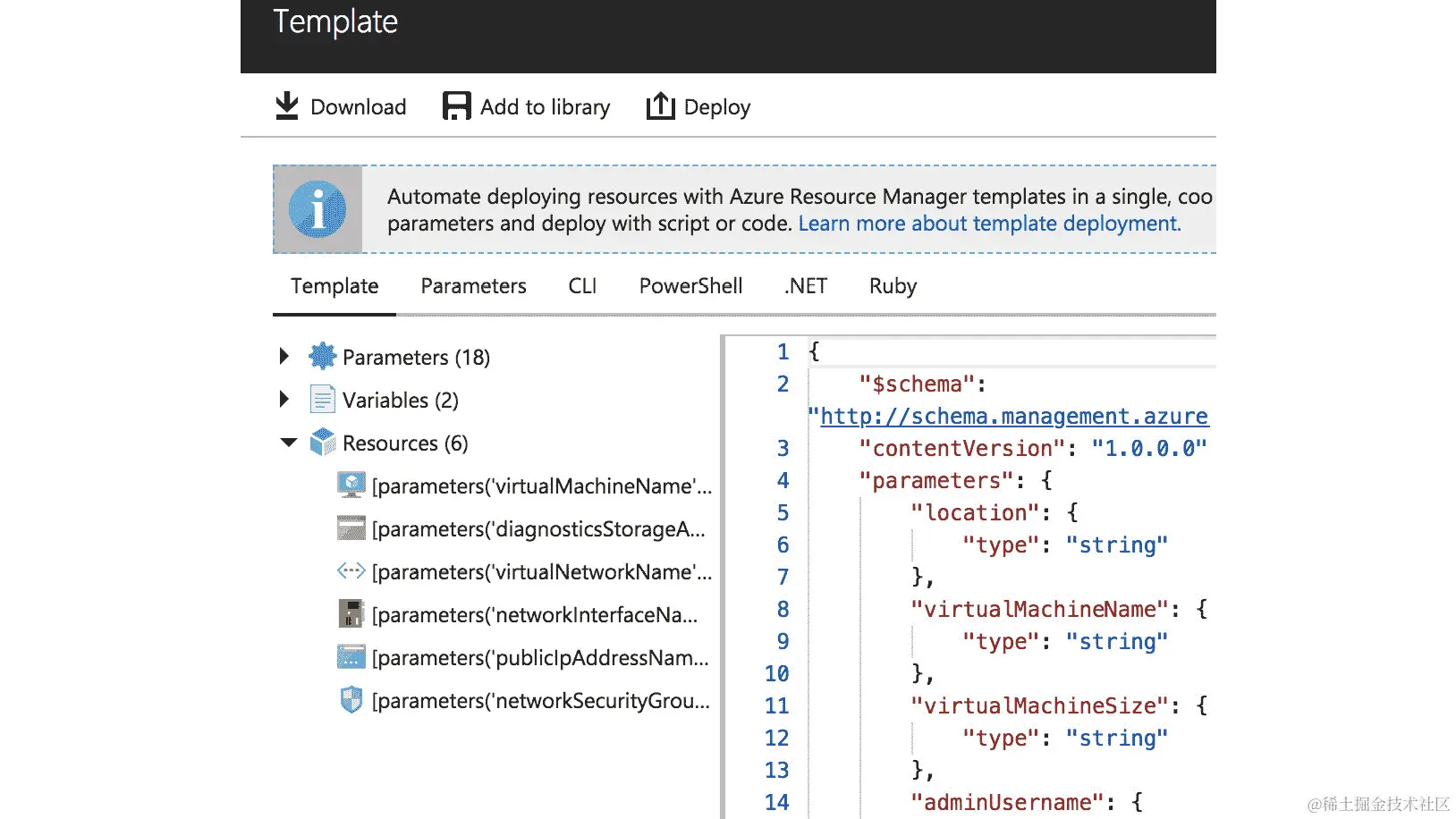The height and width of the screenshot is (819, 1456).
Task: Click the Variables document icon in tree
Action: pos(322,400)
